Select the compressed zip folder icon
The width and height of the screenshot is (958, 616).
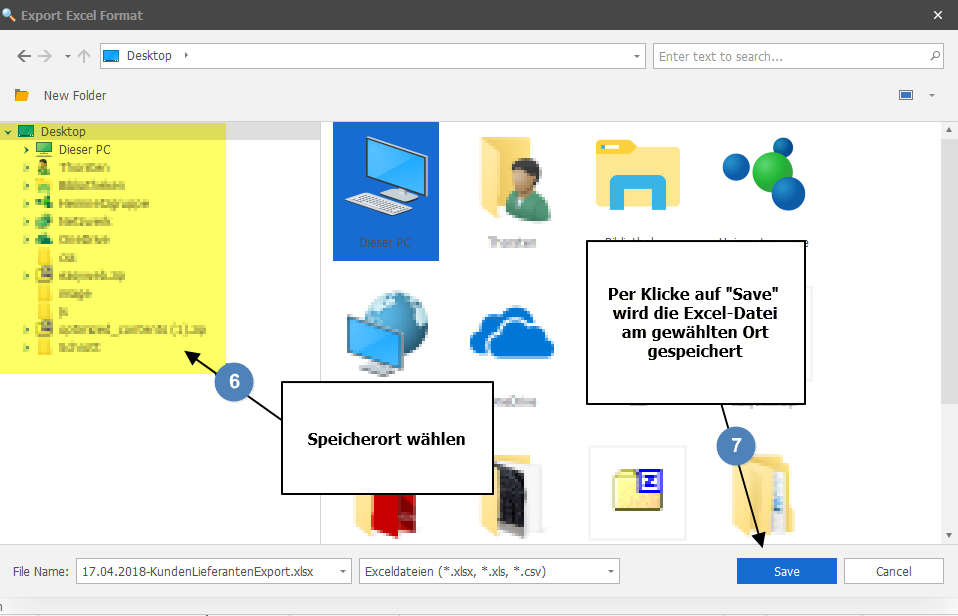(x=638, y=490)
